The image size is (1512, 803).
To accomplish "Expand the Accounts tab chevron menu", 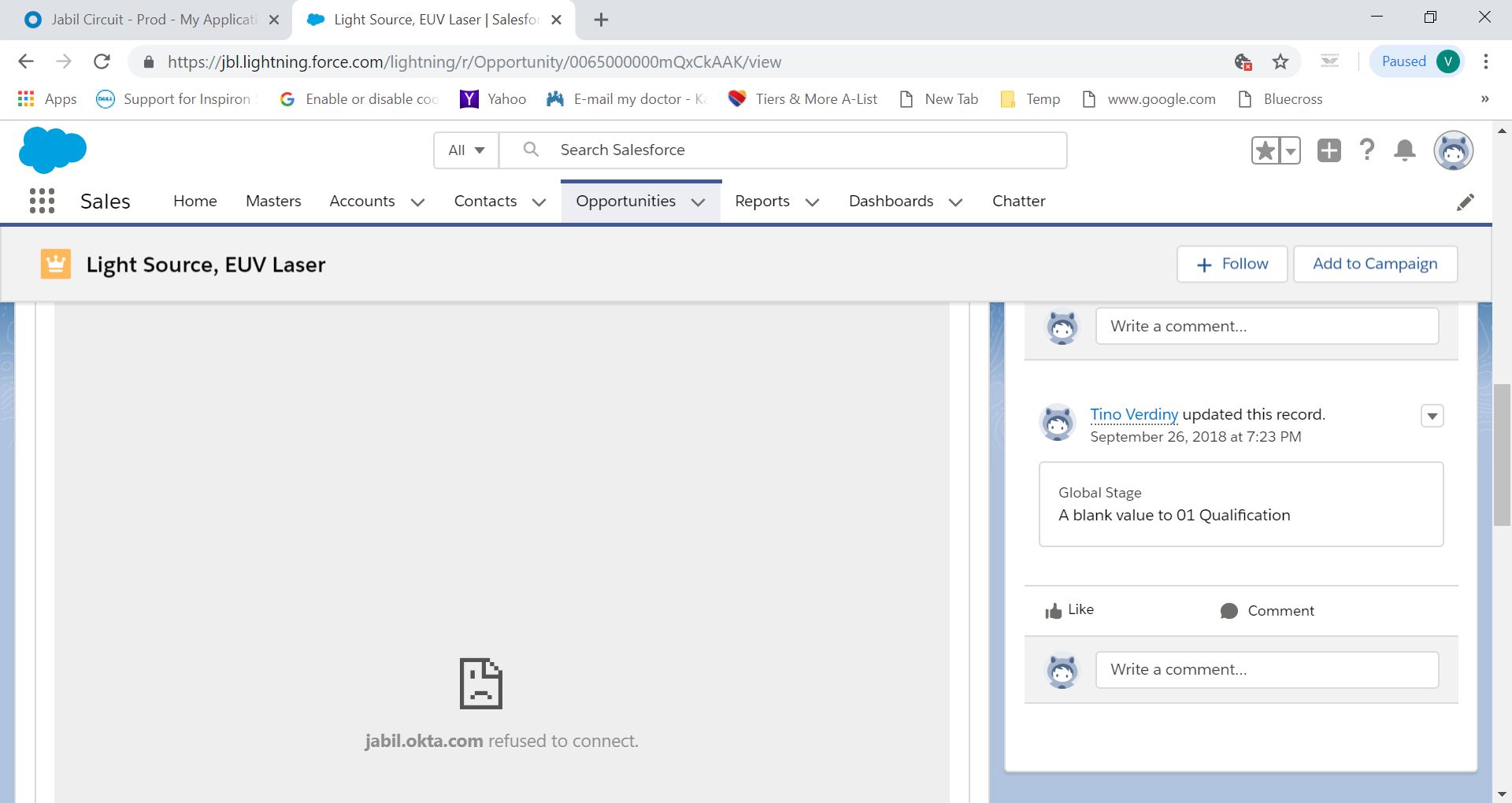I will pyautogui.click(x=417, y=202).
